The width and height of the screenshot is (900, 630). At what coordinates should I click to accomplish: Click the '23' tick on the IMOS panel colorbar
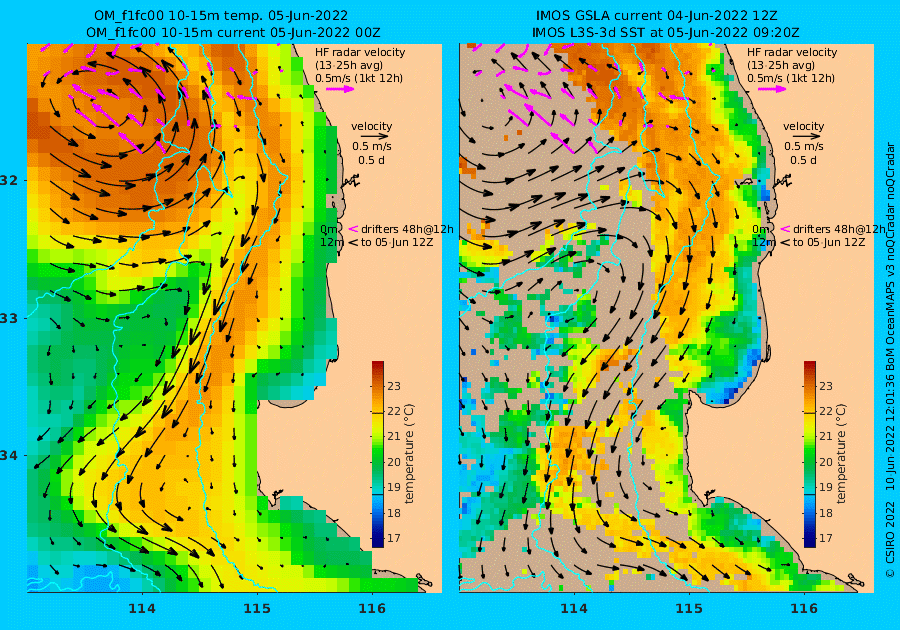pos(826,386)
